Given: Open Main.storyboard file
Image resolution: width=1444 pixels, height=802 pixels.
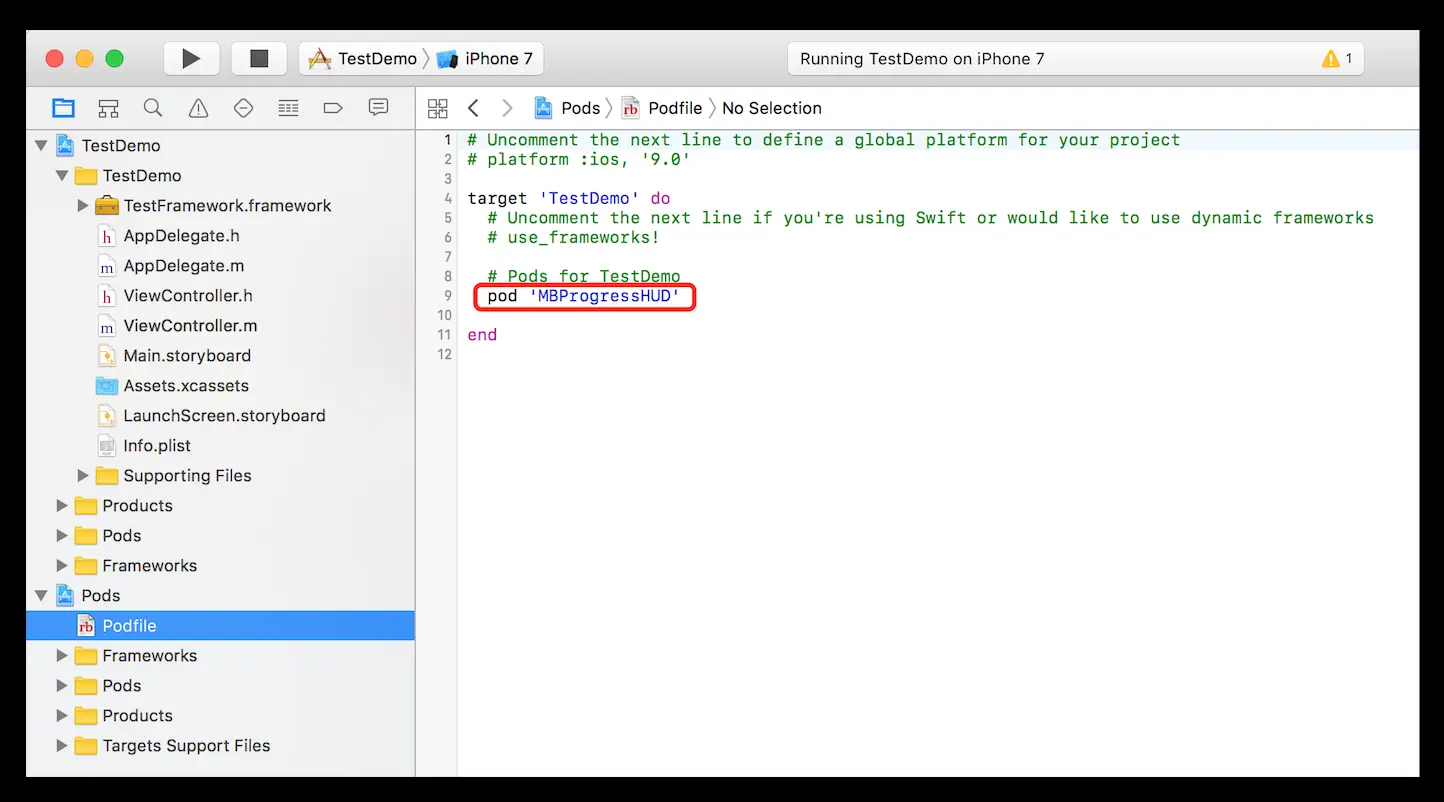Looking at the screenshot, I should 187,356.
